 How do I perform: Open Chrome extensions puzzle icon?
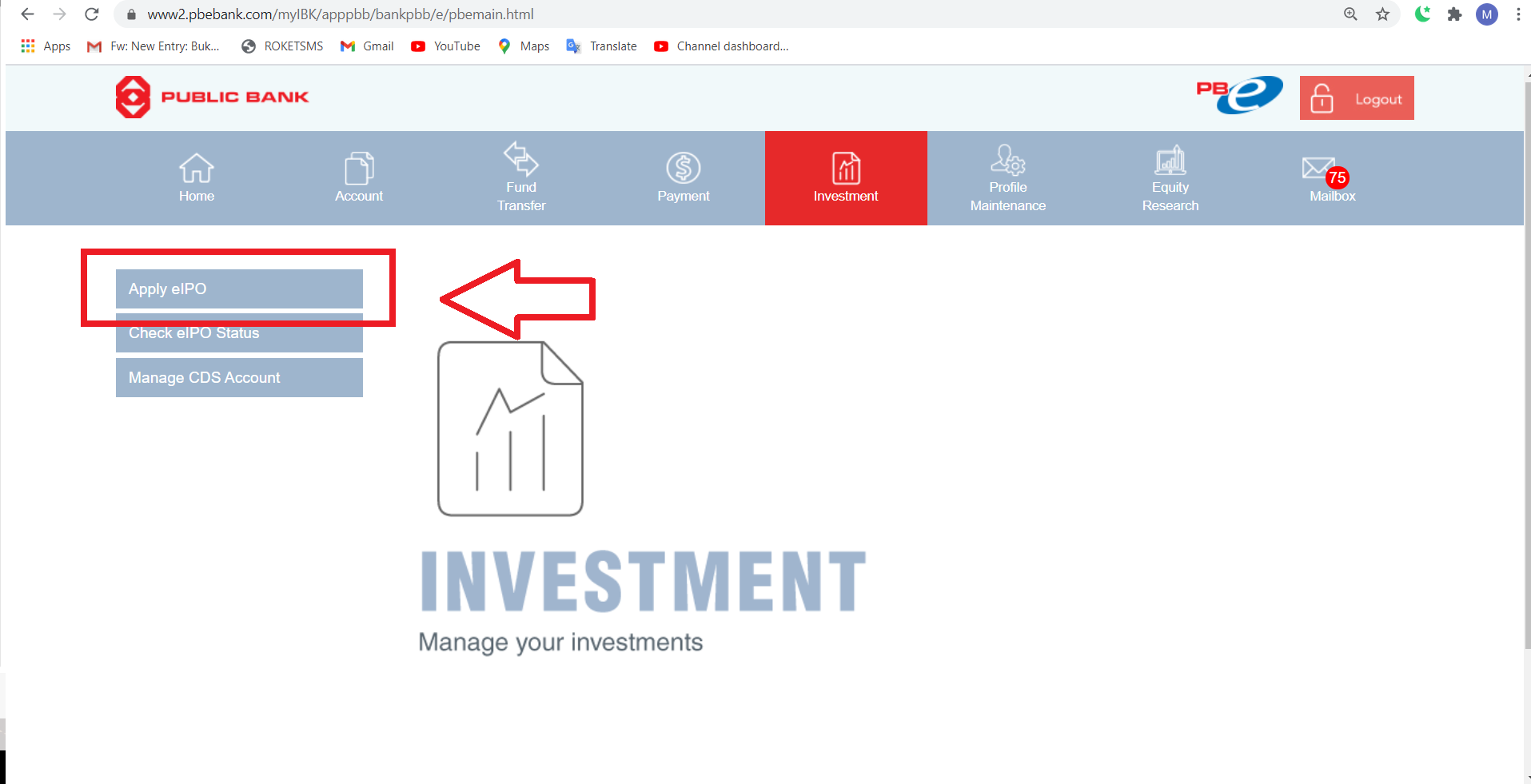point(1454,14)
